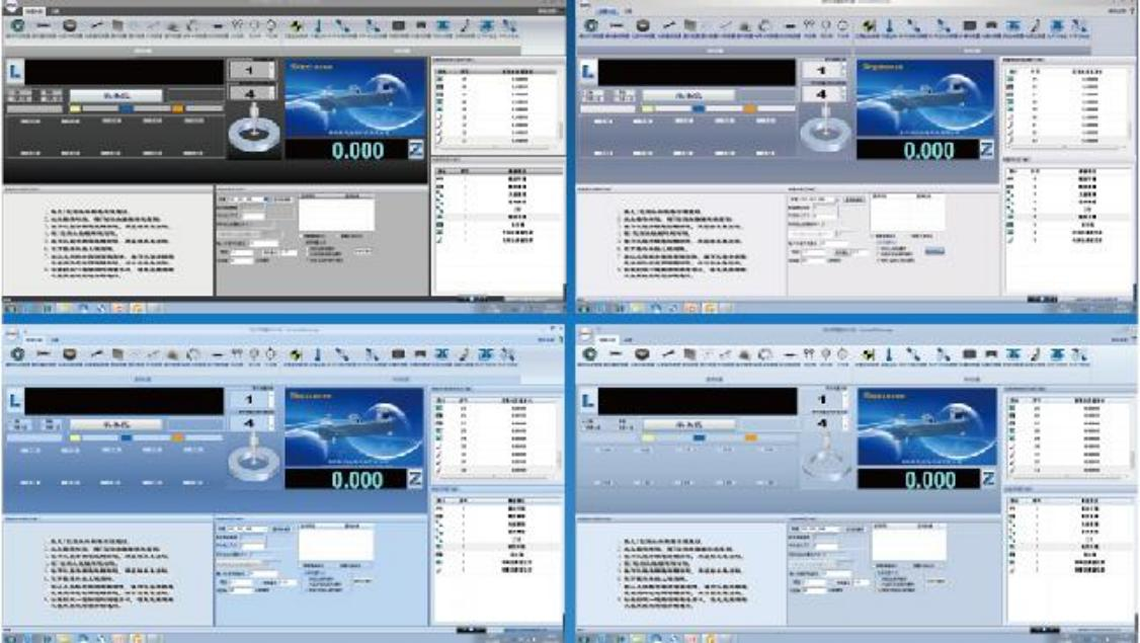Screen dimensions: 1140x643
Task: Expand the combo box at the head of the dark-themed window's gray settings panel
Action: point(244,199)
